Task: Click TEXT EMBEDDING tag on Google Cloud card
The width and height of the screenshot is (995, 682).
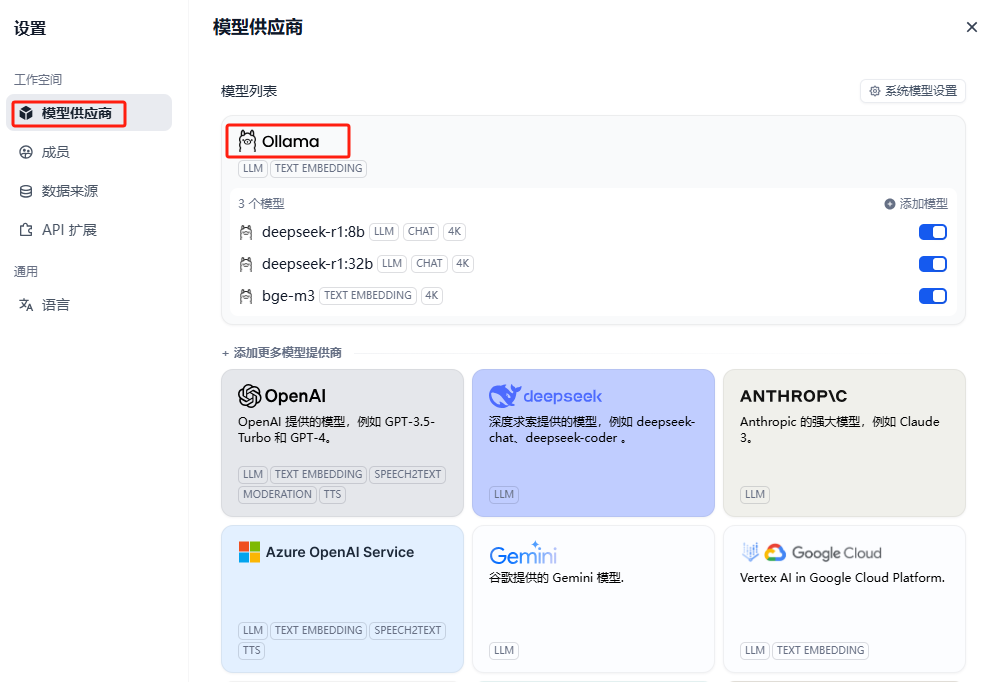Action: (x=820, y=650)
